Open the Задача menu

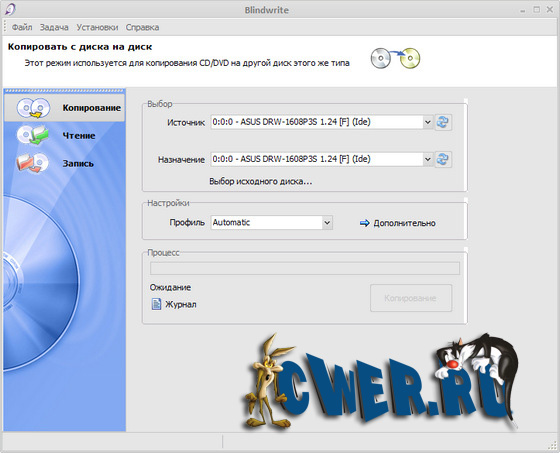click(x=54, y=27)
